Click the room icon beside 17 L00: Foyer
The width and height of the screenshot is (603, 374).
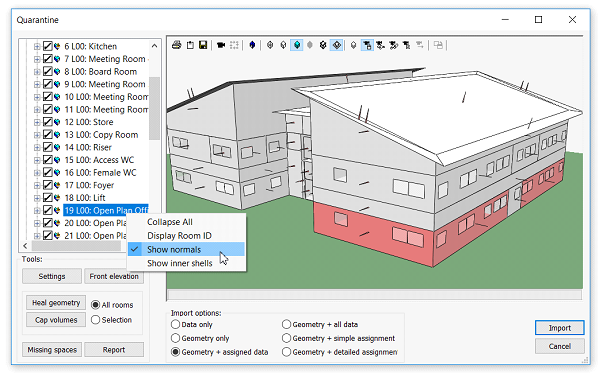pos(57,185)
